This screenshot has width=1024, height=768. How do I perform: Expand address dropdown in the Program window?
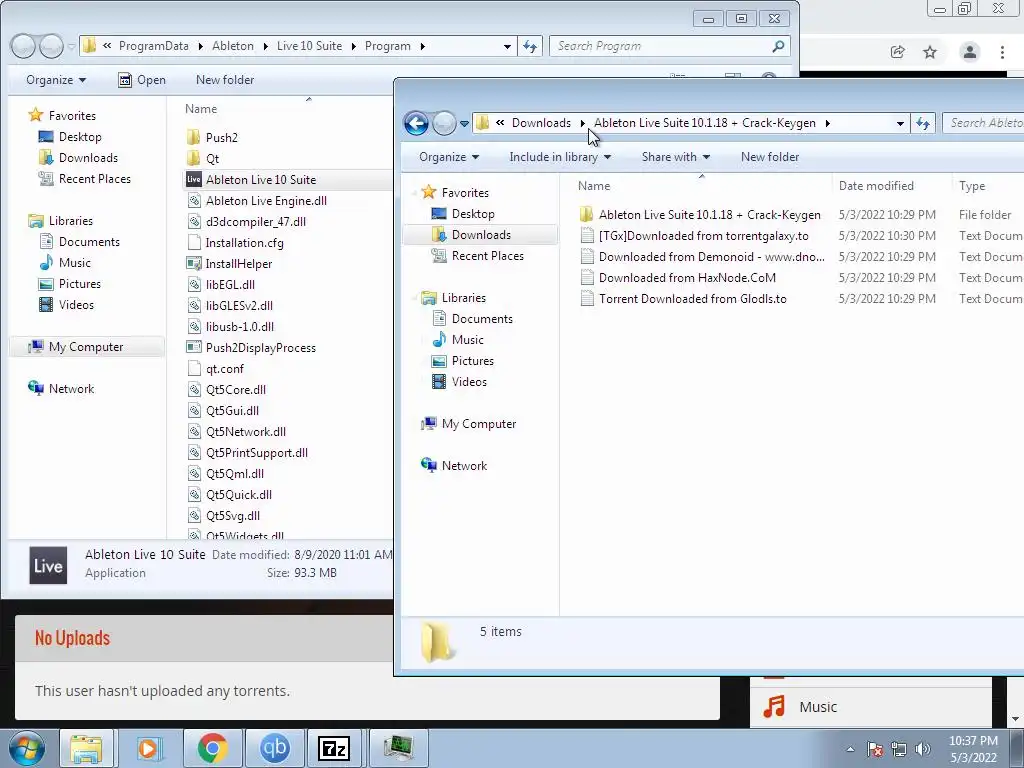(x=507, y=46)
